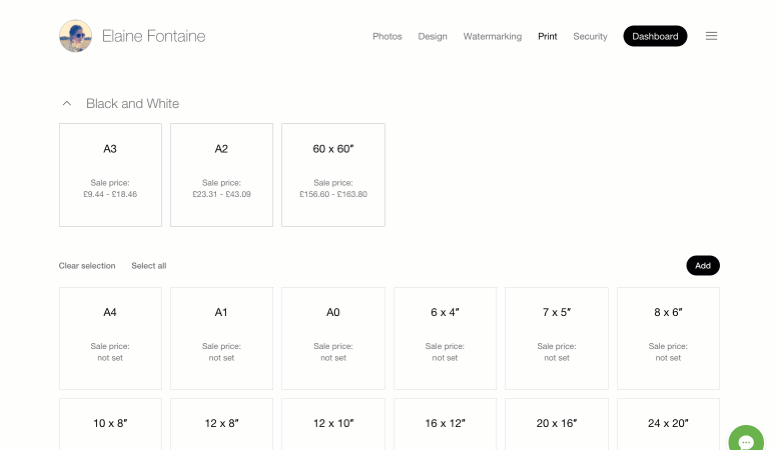Switch to the Watermarking tab
777x450 pixels.
(492, 36)
